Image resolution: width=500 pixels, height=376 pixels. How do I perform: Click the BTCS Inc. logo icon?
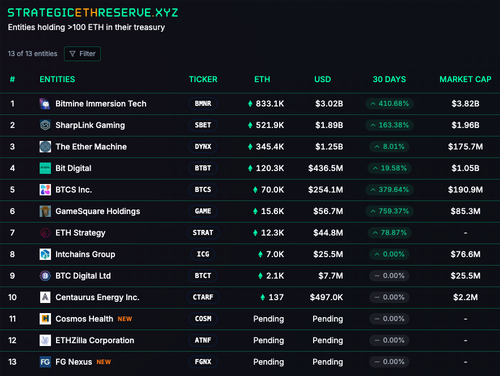point(45,190)
